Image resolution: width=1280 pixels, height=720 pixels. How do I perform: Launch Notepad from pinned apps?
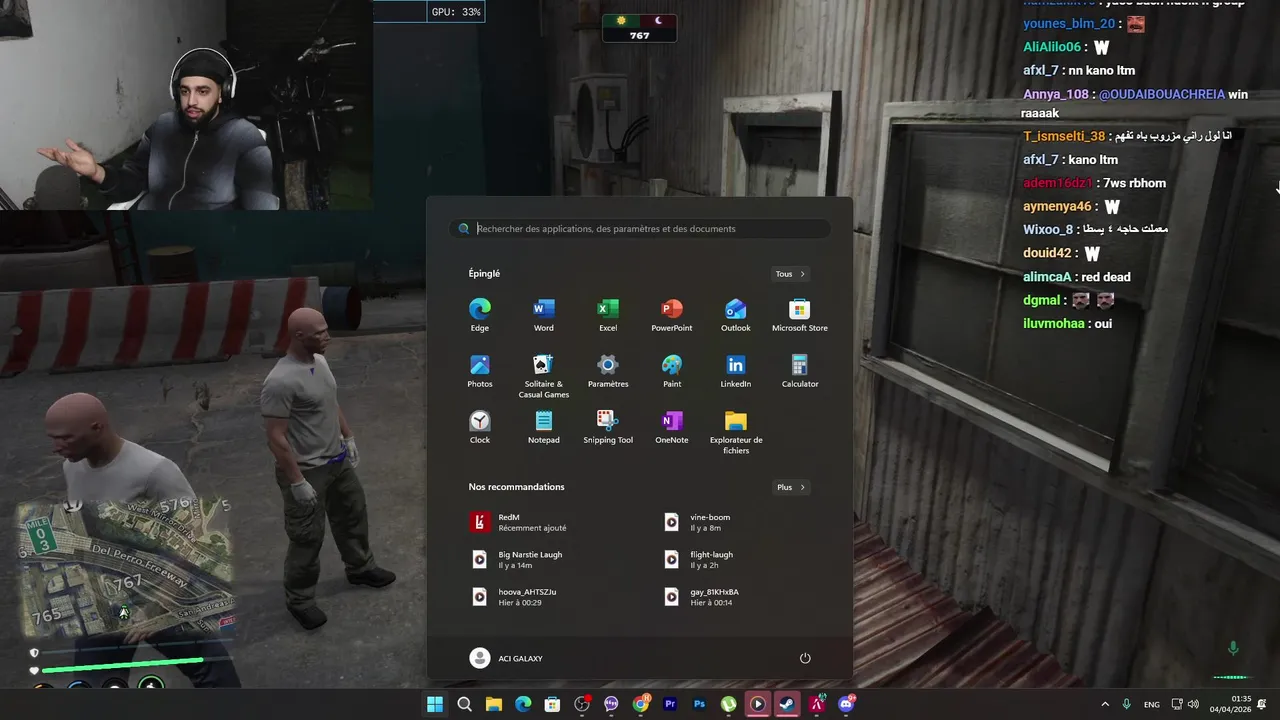544,427
